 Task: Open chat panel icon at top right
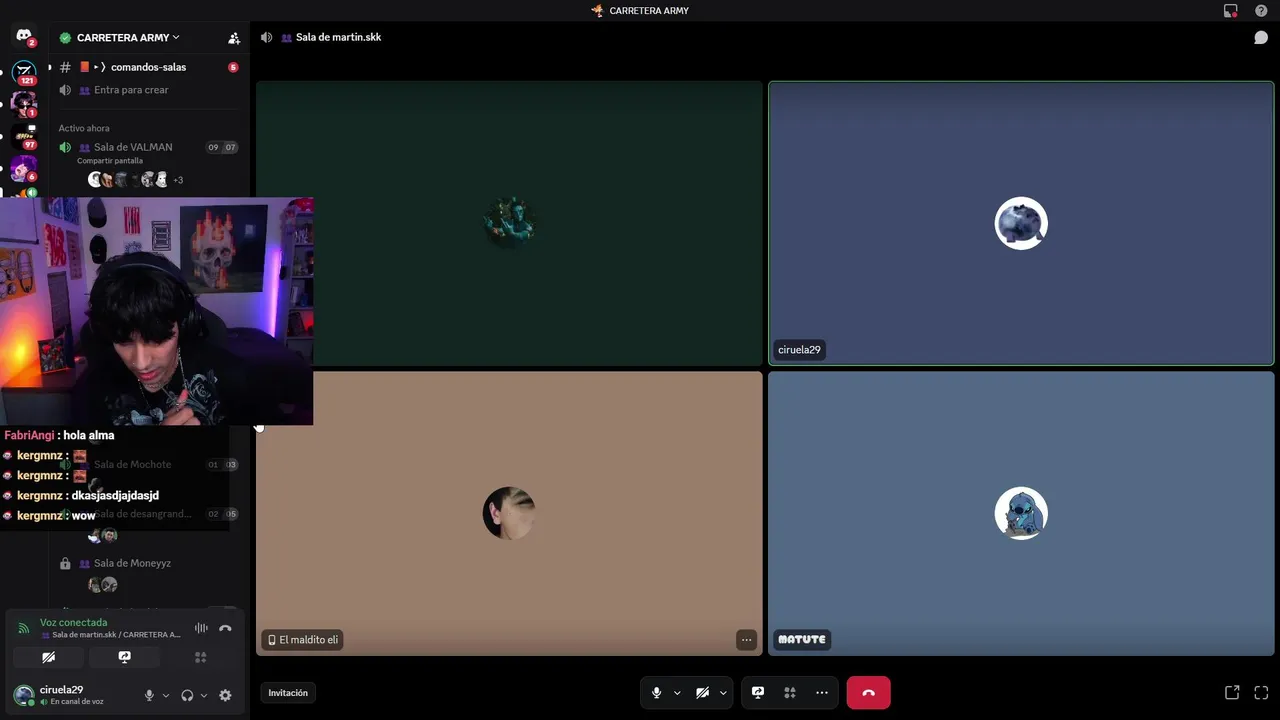click(x=1261, y=38)
